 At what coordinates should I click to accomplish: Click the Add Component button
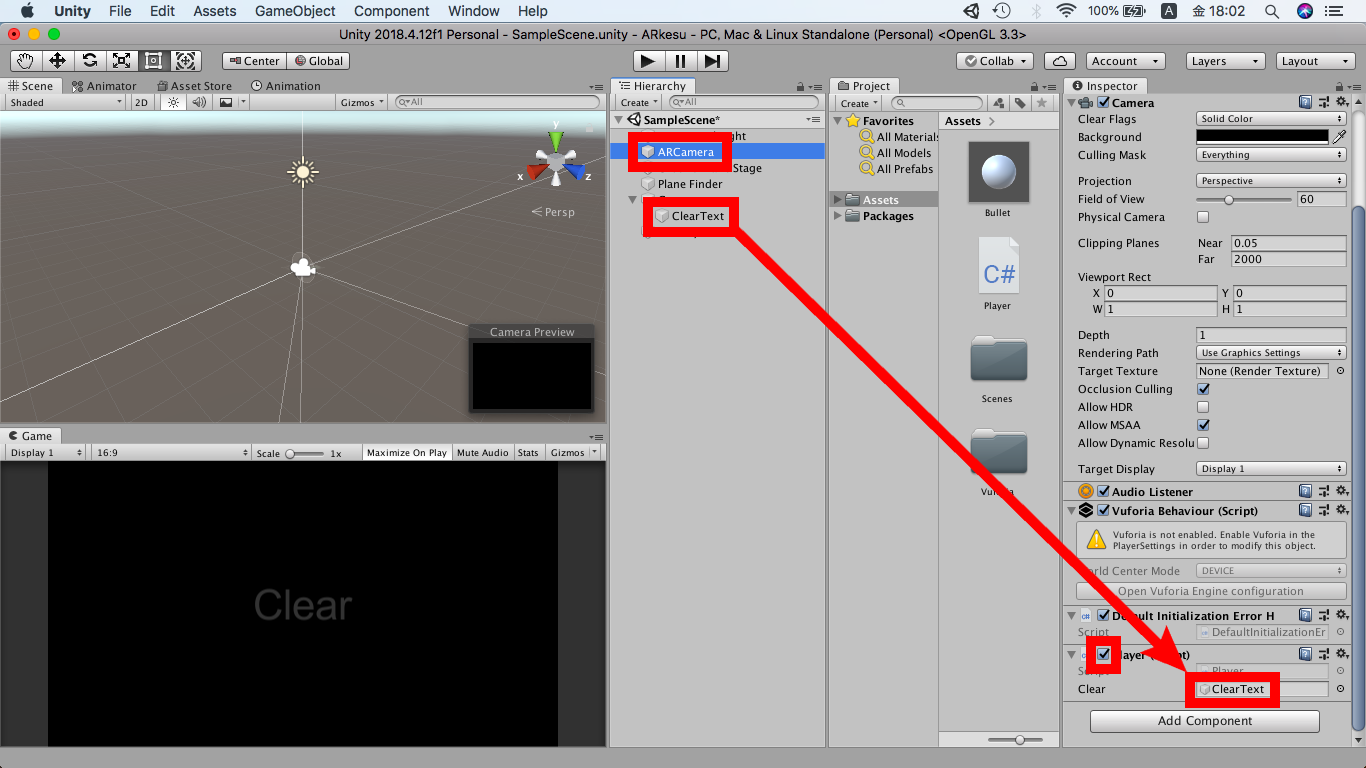pos(1205,721)
